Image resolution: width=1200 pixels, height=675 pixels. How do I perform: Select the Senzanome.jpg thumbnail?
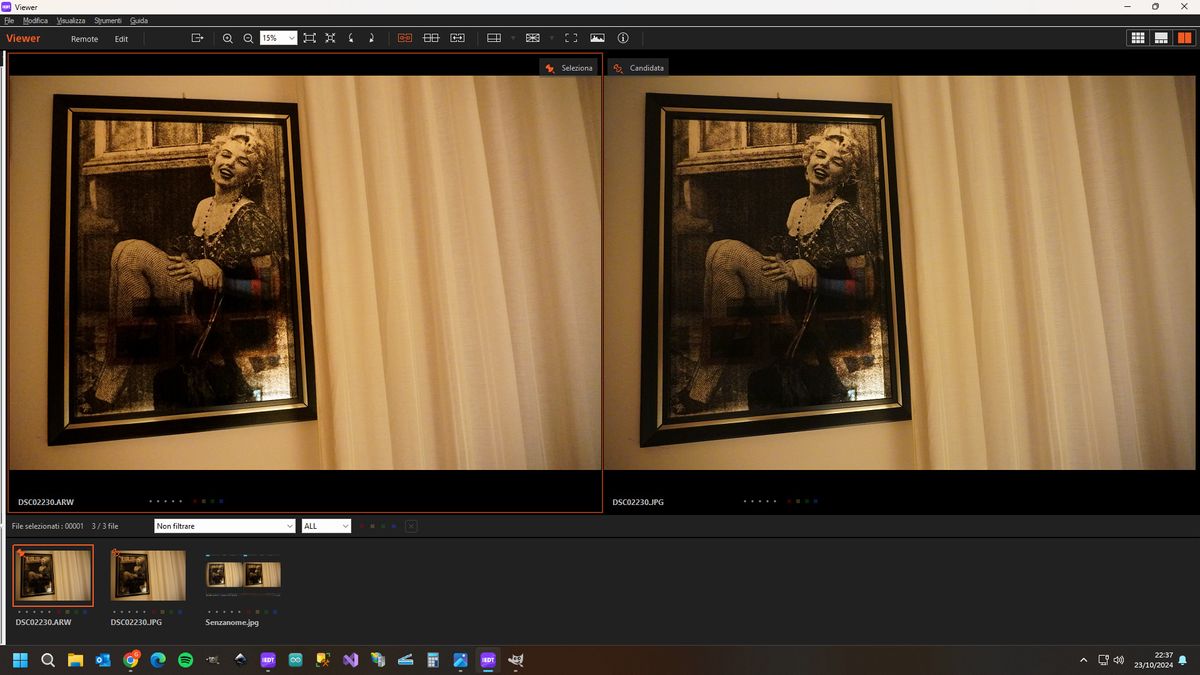[243, 575]
